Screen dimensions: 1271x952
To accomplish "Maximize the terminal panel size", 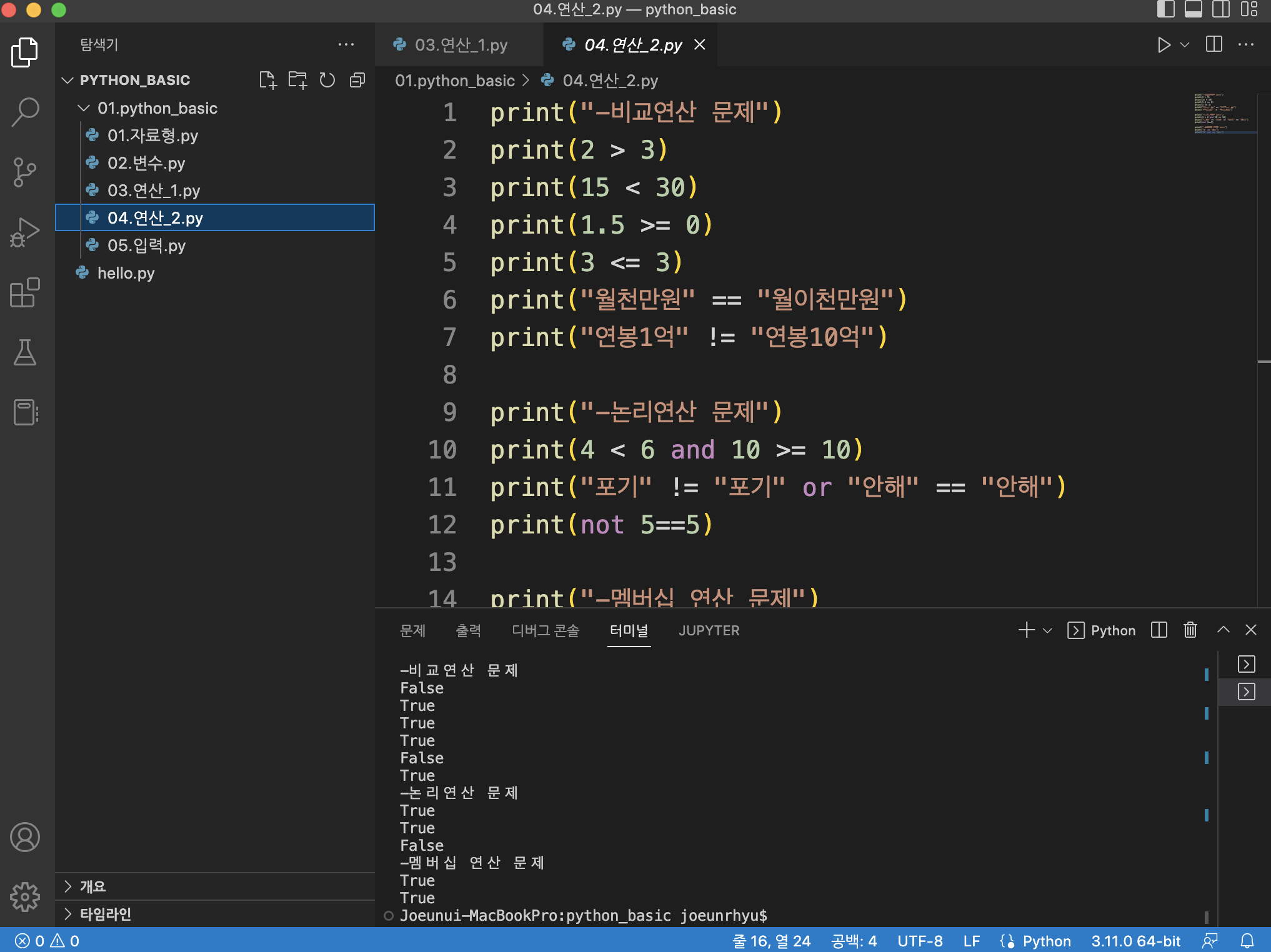I will click(x=1224, y=630).
